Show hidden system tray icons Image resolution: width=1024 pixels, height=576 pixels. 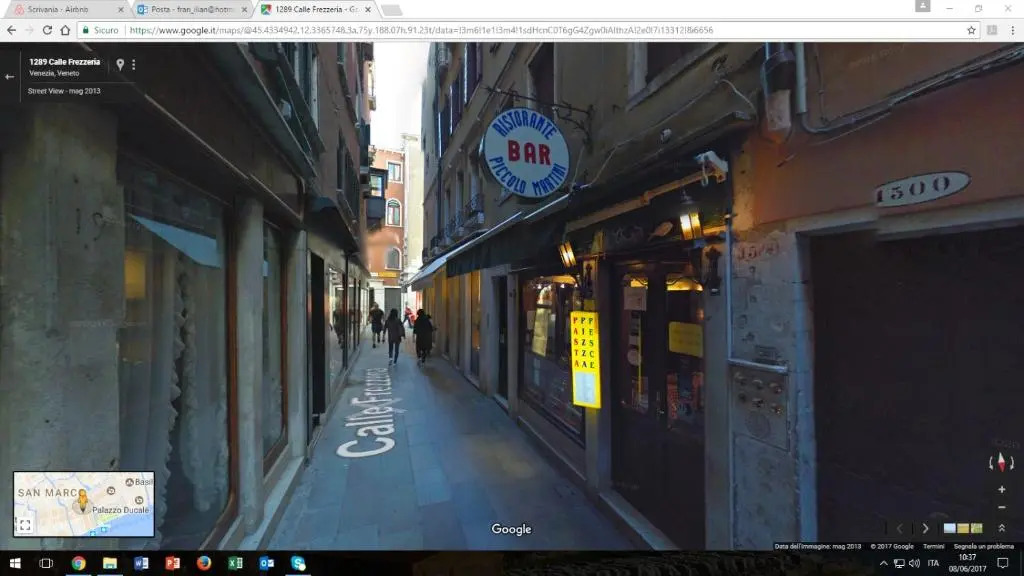(883, 563)
